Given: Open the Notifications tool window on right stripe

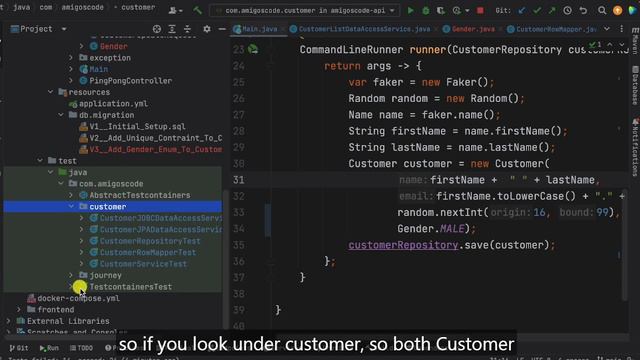Looking at the screenshot, I should pyautogui.click(x=635, y=147).
